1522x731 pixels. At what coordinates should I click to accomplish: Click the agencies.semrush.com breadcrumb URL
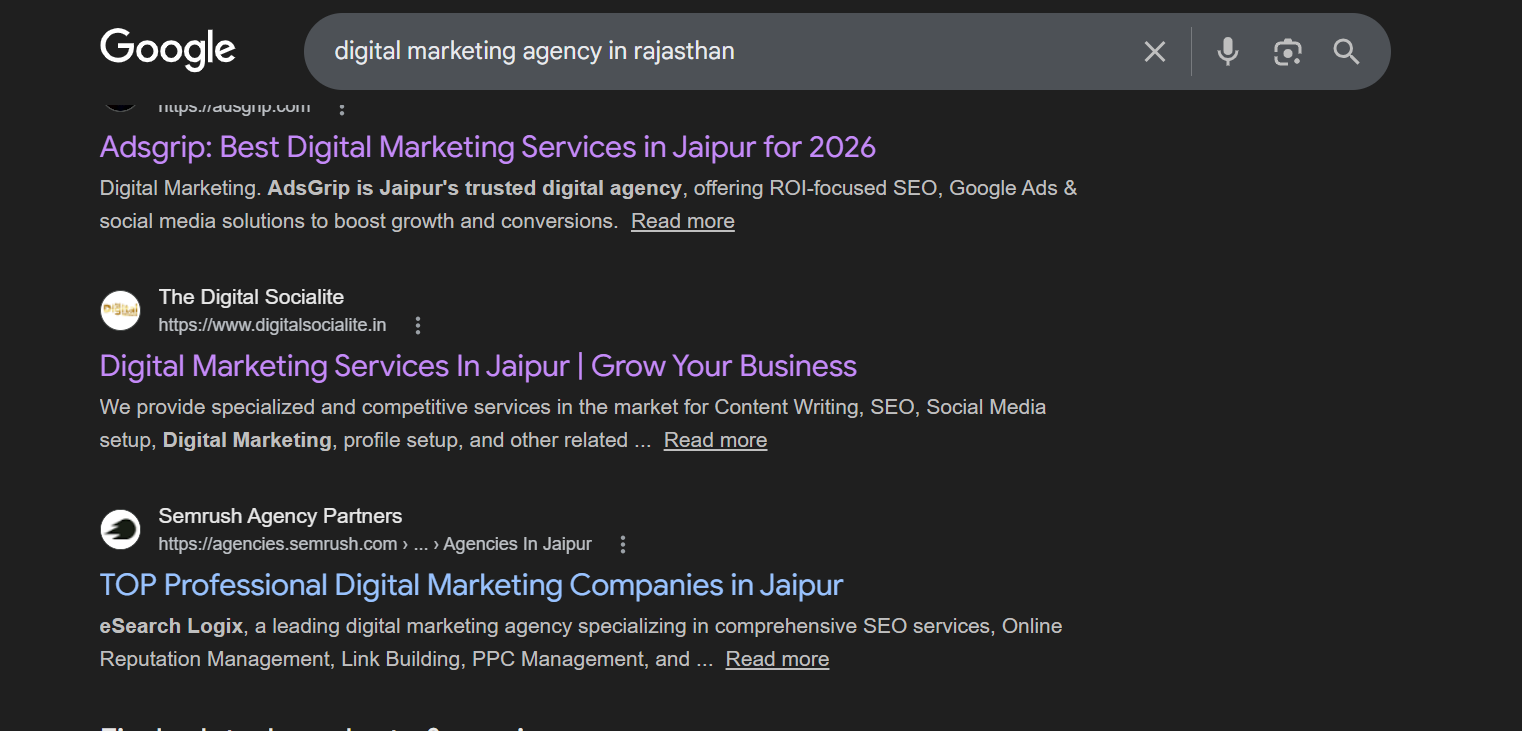pos(375,544)
